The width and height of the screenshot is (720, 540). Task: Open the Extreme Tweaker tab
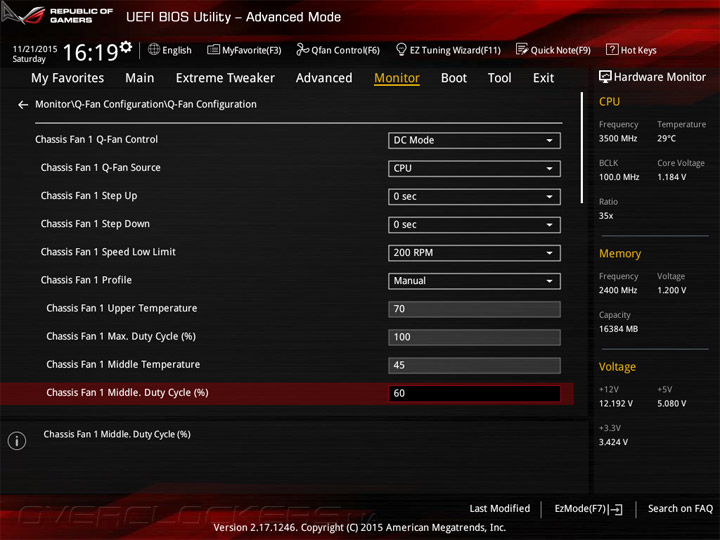click(225, 78)
